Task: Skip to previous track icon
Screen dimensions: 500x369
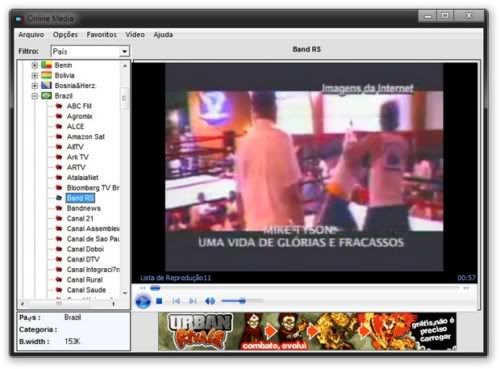Action: (x=176, y=301)
